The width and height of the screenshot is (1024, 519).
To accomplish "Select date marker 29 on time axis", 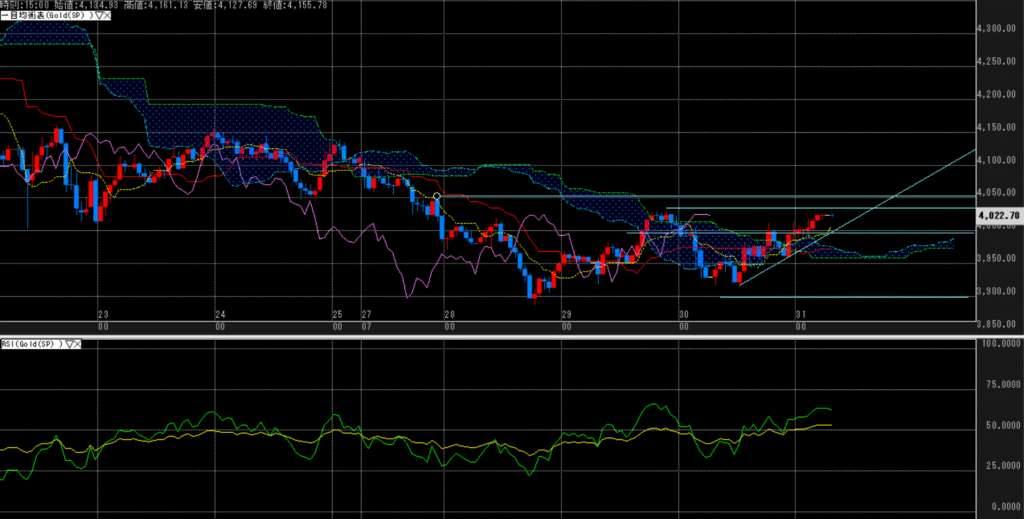I will pos(567,314).
